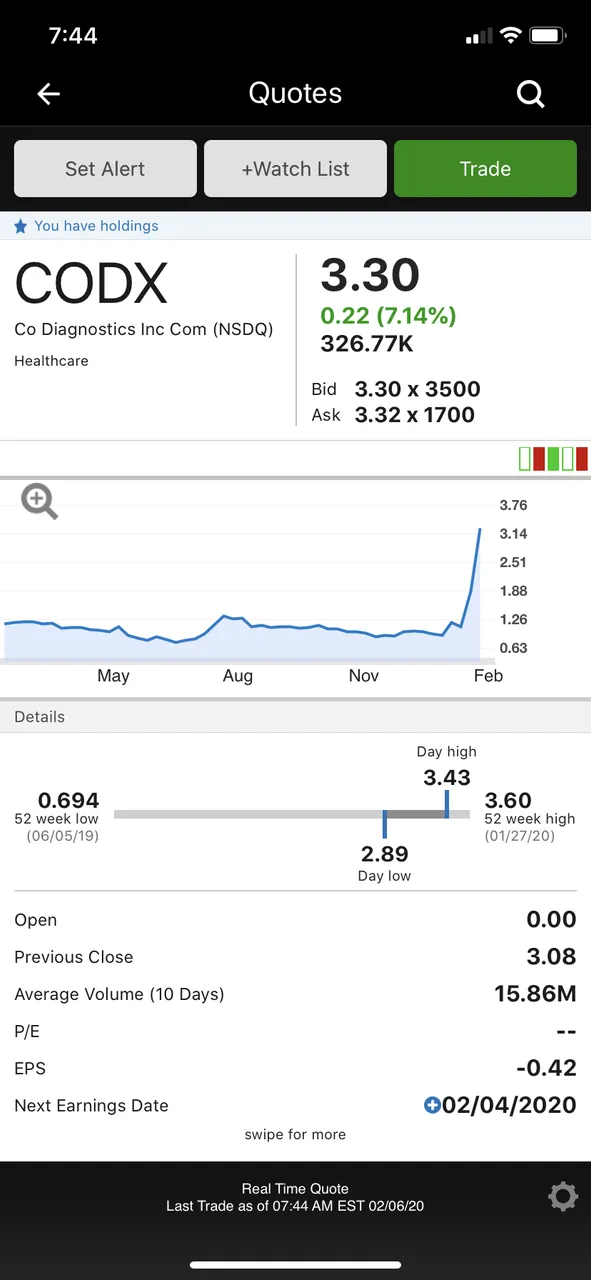Open the 'You have holdings' link
The width and height of the screenshot is (591, 1280).
pos(96,226)
